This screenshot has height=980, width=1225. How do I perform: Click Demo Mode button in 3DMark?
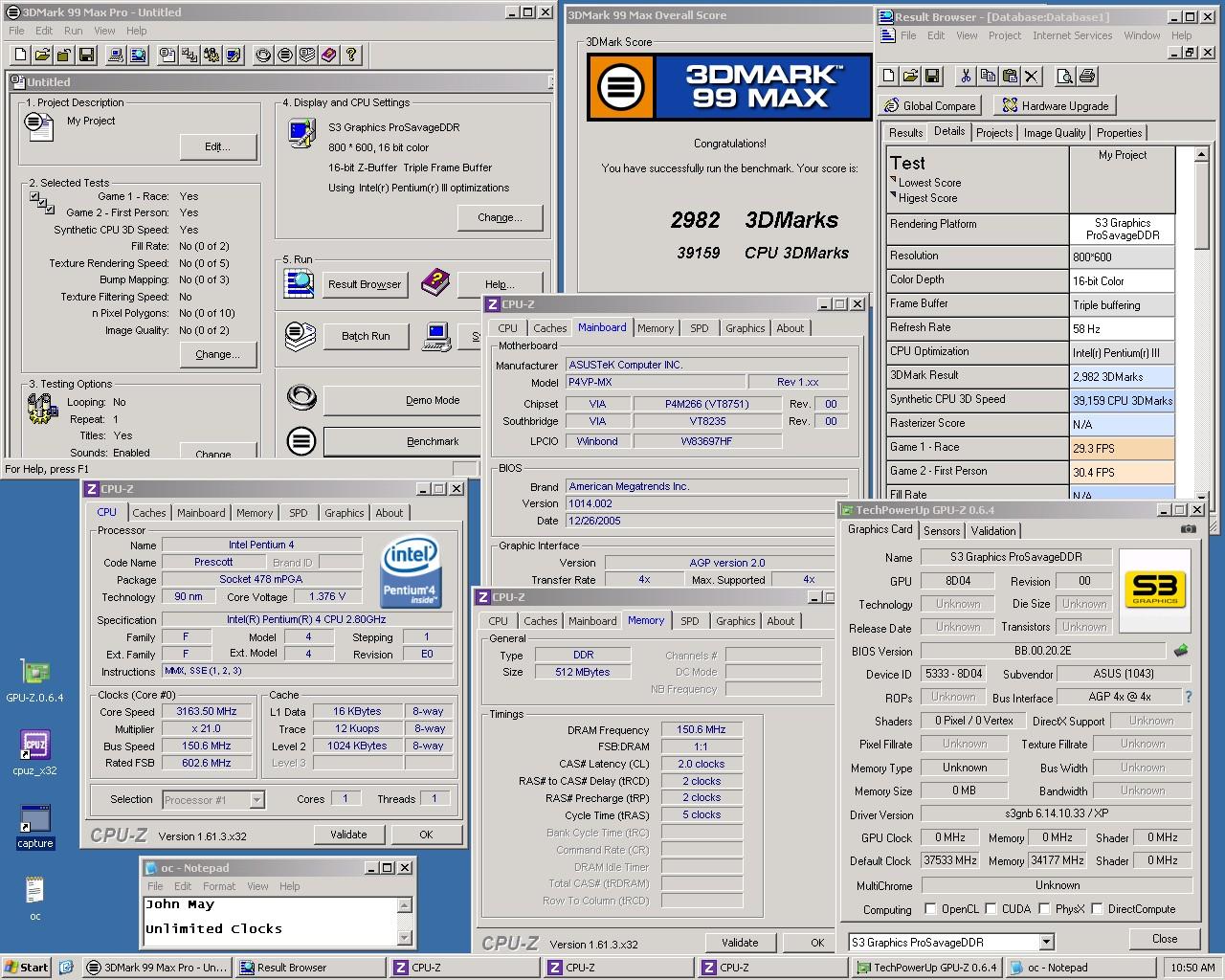pos(402,400)
